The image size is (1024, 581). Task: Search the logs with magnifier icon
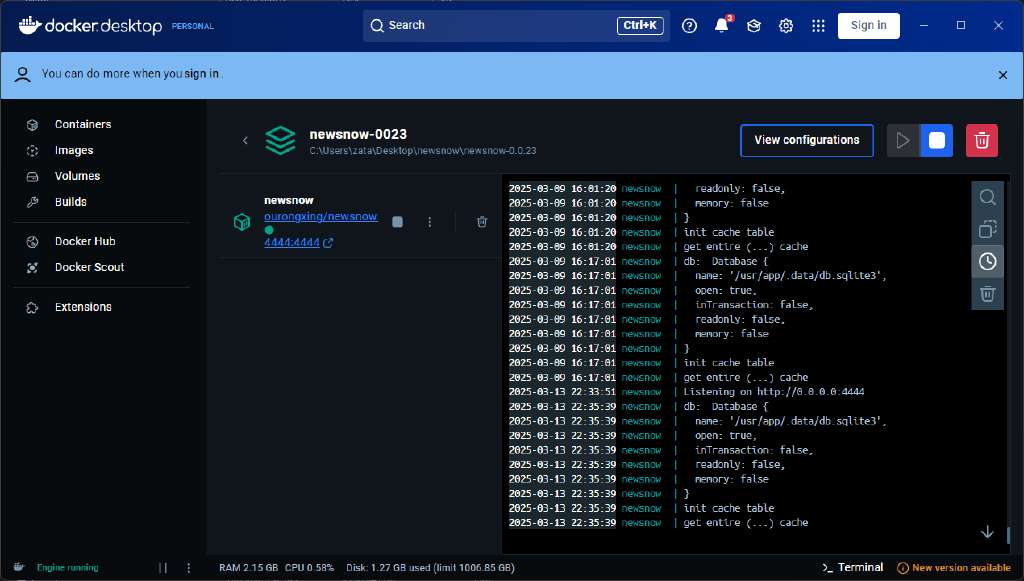987,197
